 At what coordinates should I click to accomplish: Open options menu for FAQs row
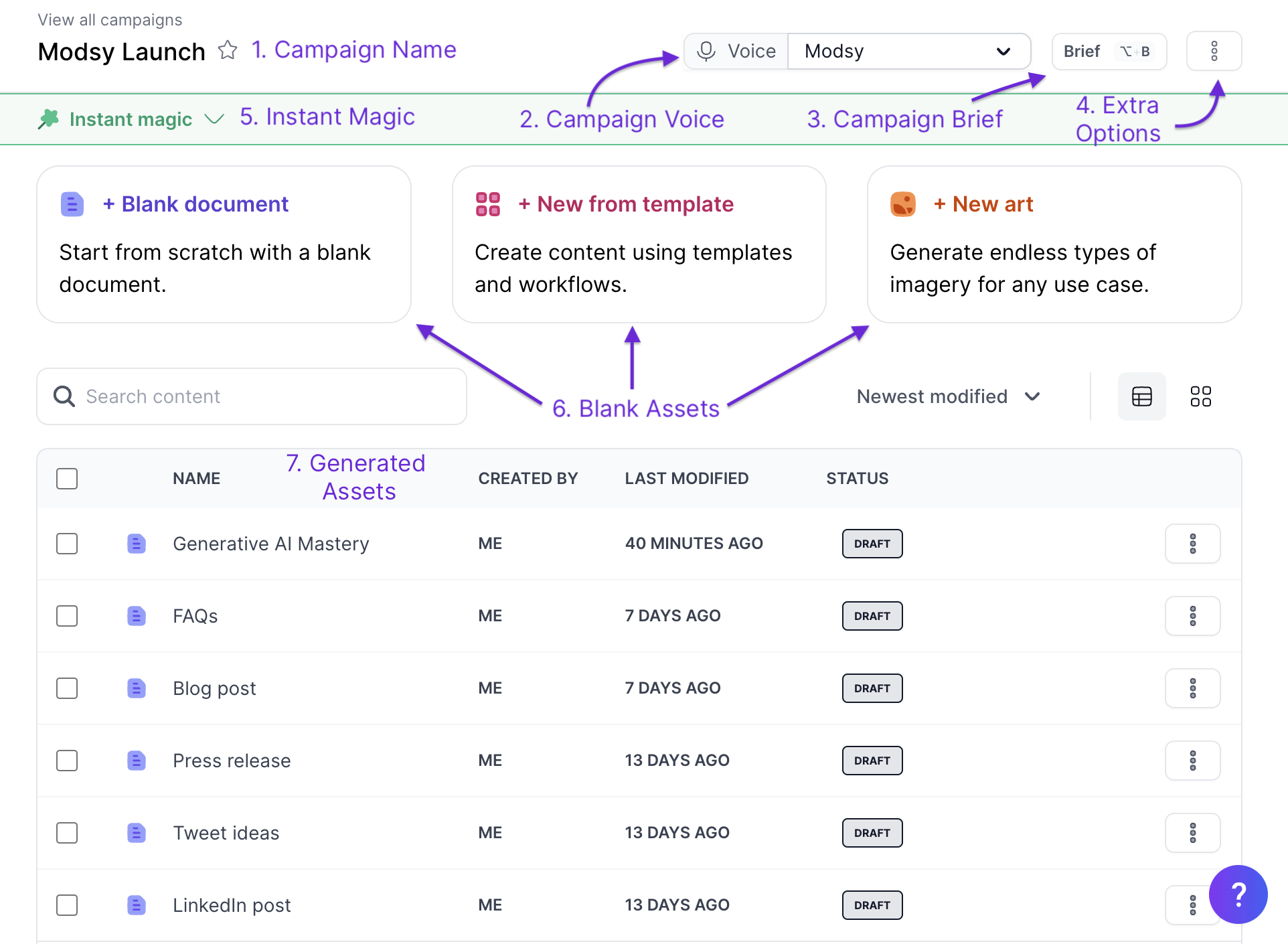tap(1193, 616)
